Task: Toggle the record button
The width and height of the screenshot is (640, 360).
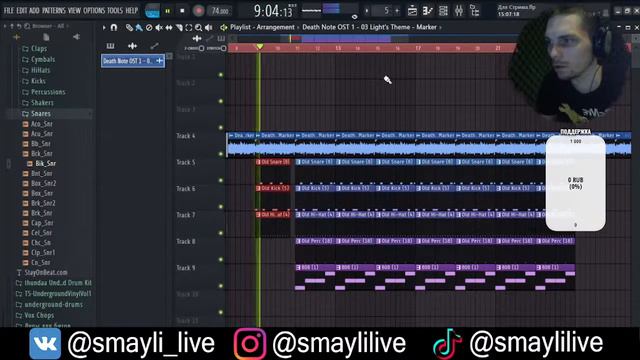Action: [x=198, y=11]
